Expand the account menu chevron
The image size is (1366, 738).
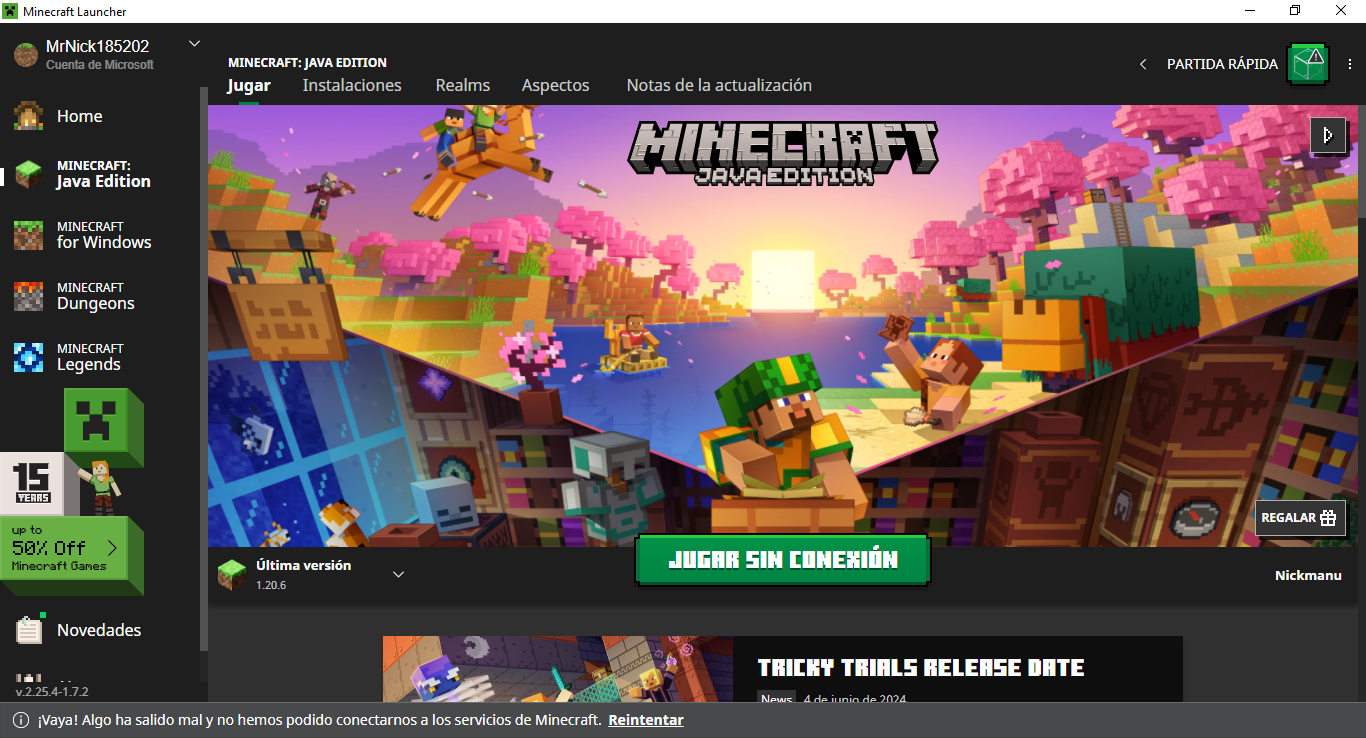coord(195,43)
